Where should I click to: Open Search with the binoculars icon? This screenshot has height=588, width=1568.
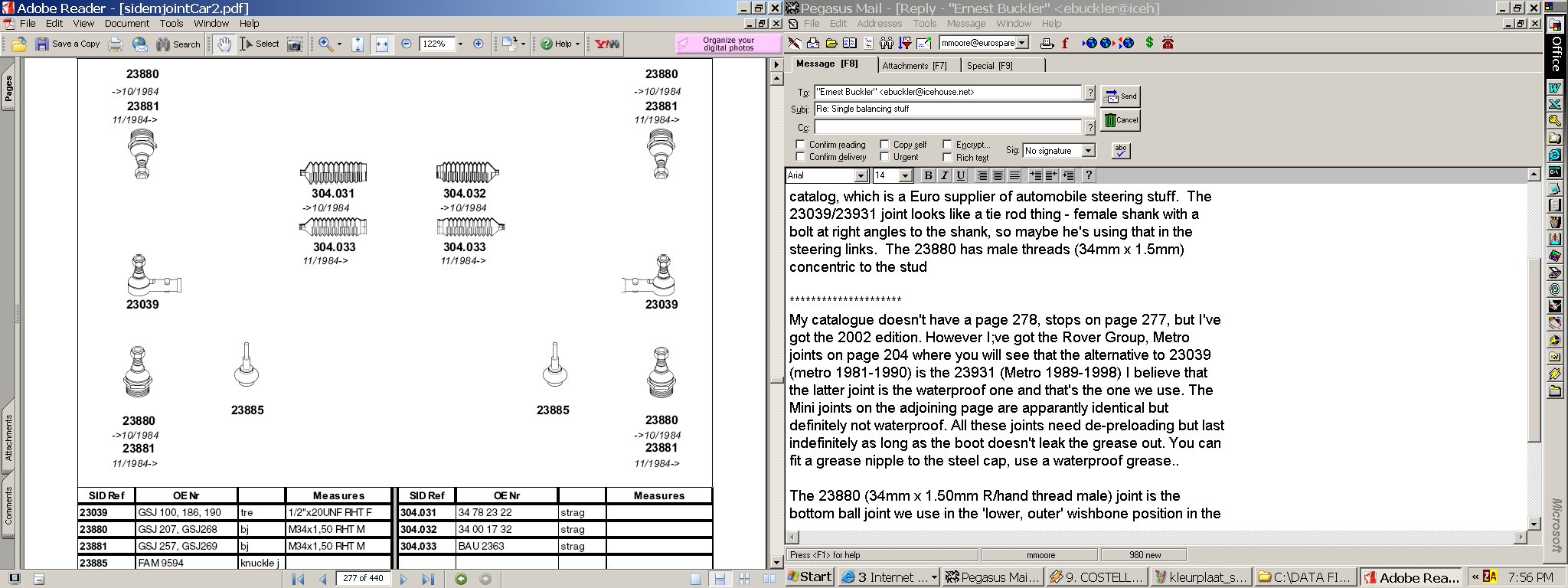[x=178, y=44]
